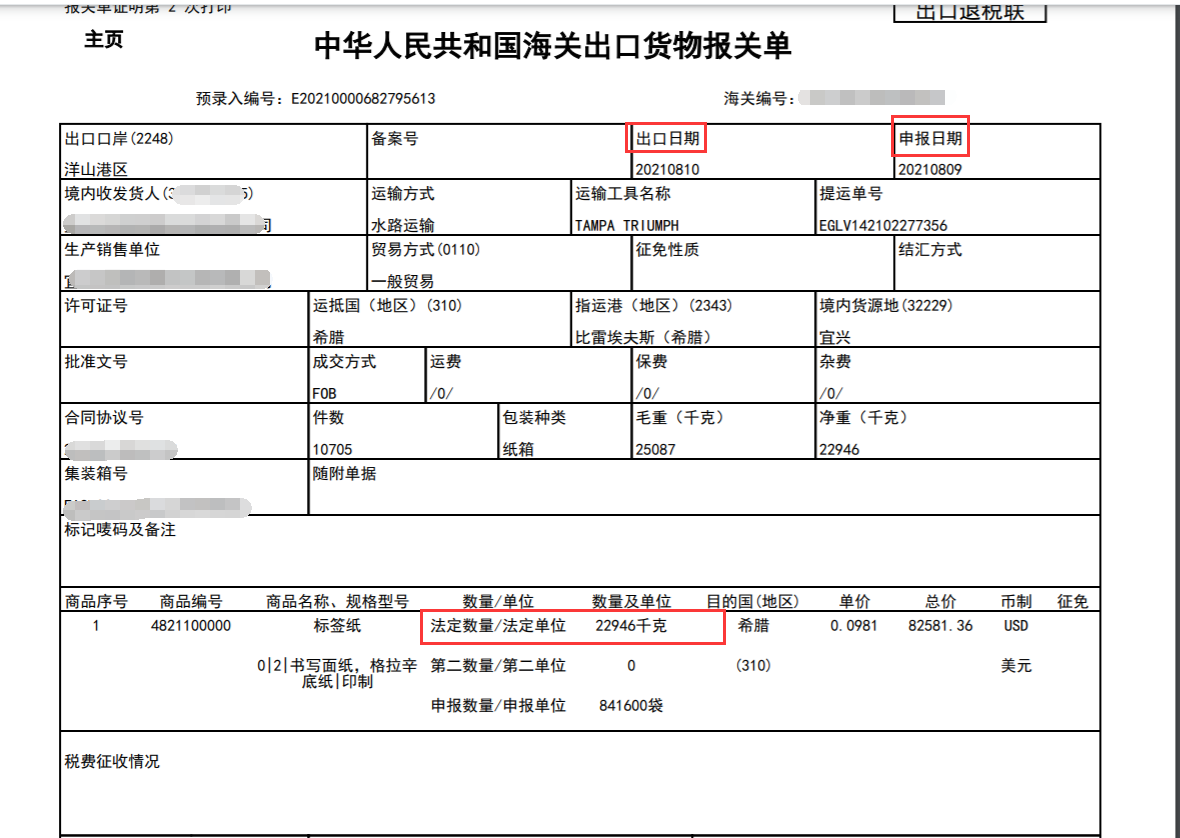
Task: Select the declared quantity 841600袋
Action: 631,706
